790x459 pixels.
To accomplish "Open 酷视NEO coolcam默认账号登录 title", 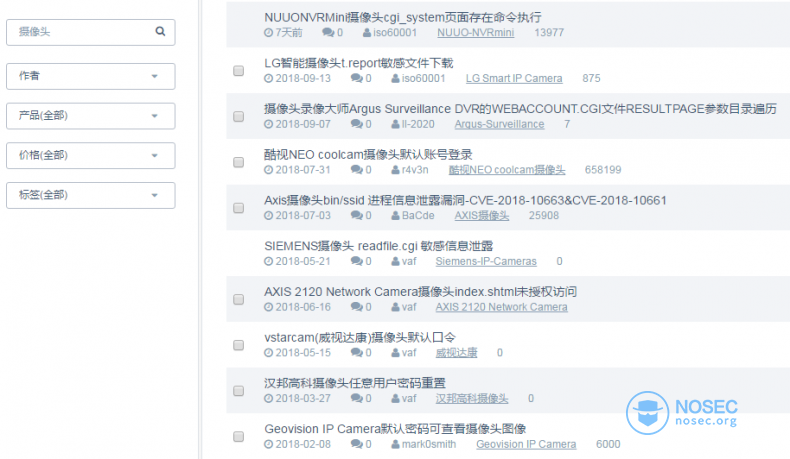I will (368, 155).
